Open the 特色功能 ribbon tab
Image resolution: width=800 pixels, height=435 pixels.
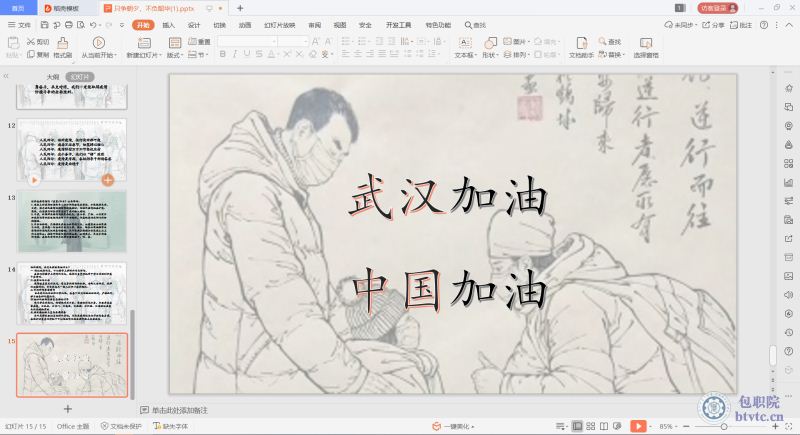tap(438, 25)
